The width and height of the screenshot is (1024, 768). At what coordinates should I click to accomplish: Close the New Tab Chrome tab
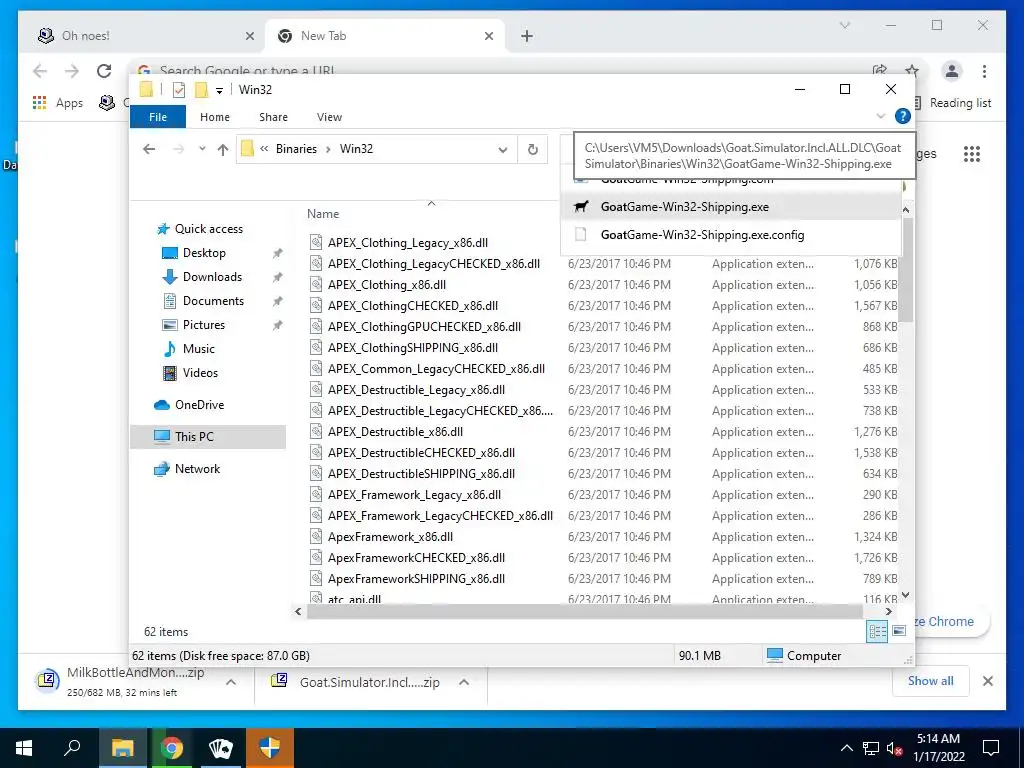488,37
